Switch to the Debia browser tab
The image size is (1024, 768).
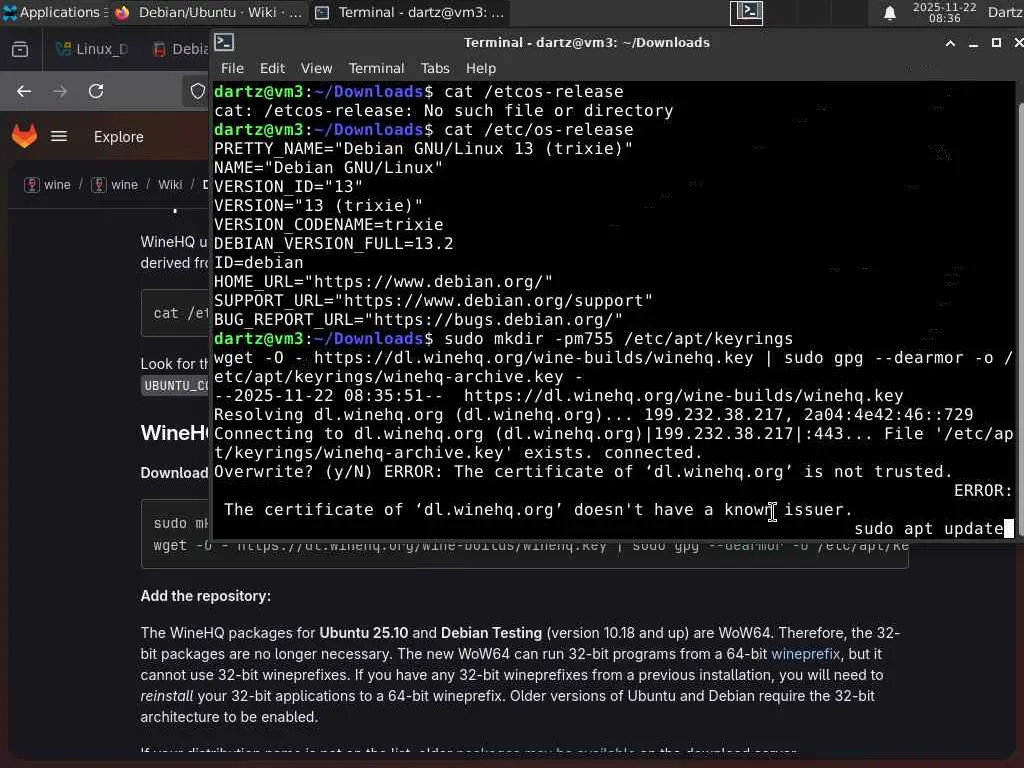coord(180,49)
